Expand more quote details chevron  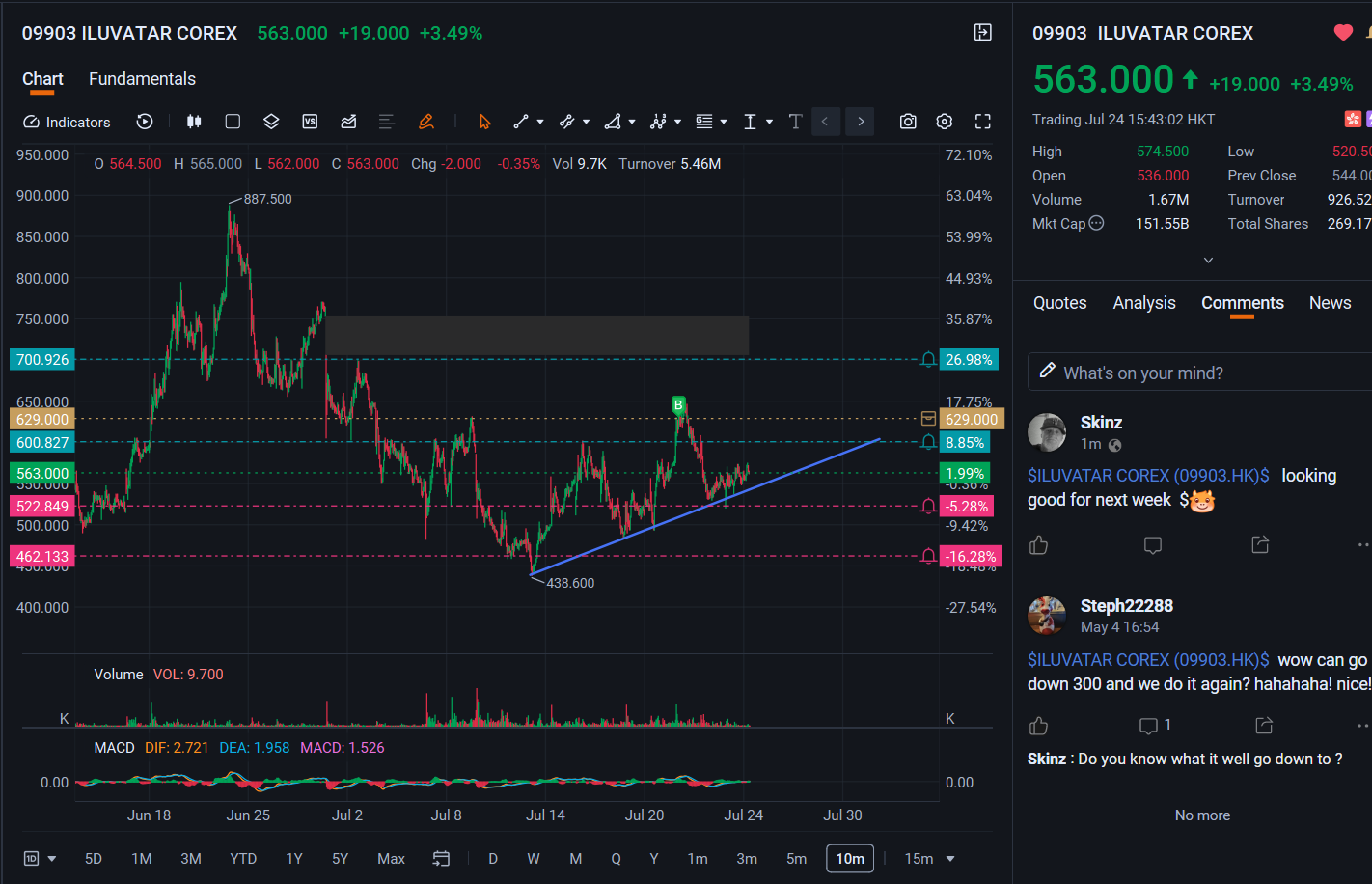(x=1208, y=260)
